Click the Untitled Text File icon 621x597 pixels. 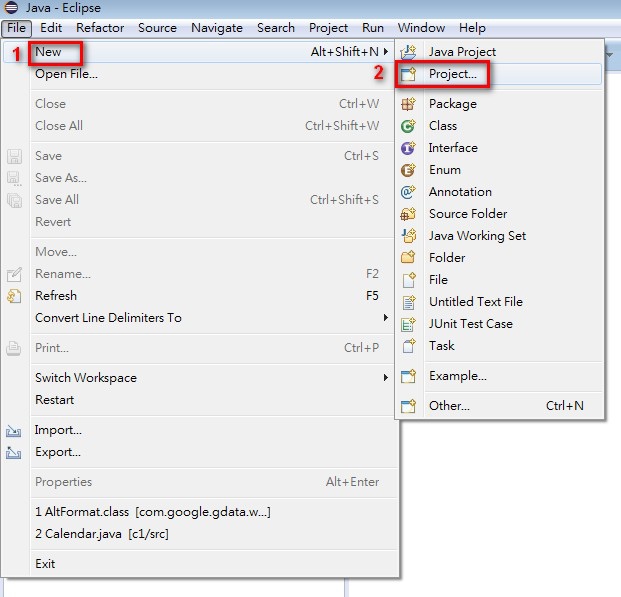(x=408, y=302)
